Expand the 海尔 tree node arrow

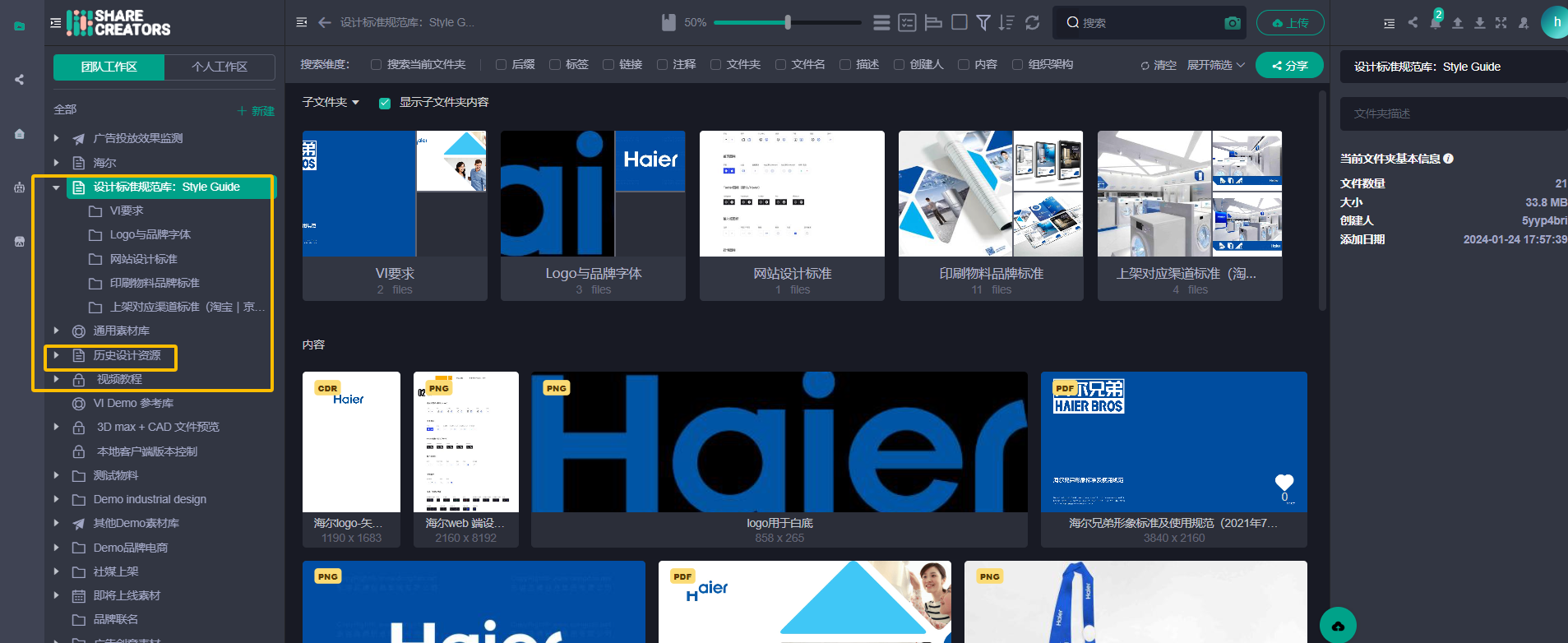[56, 163]
